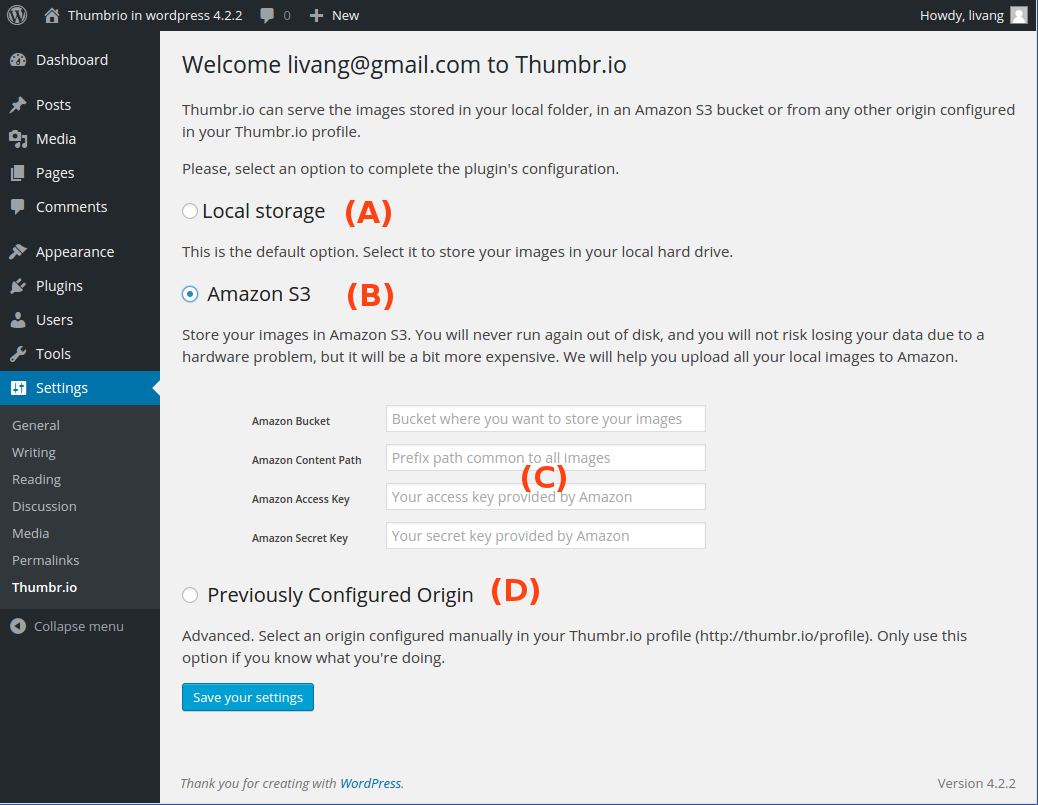
Task: Open the Permalinks settings submenu item
Action: (x=46, y=560)
